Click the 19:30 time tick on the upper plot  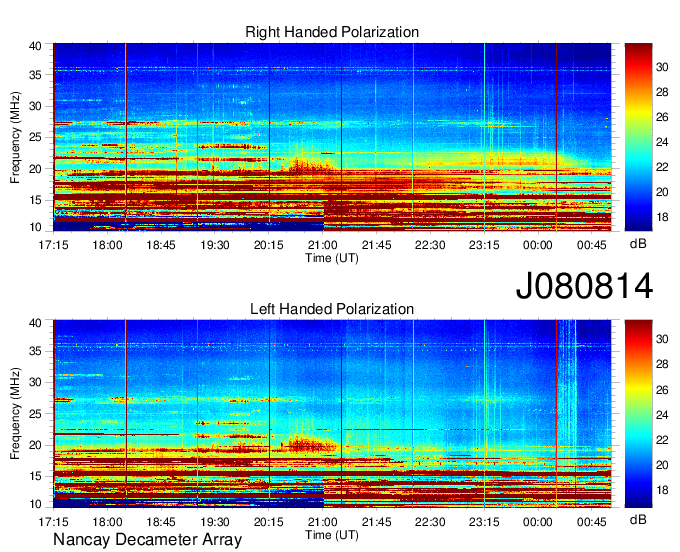point(215,245)
